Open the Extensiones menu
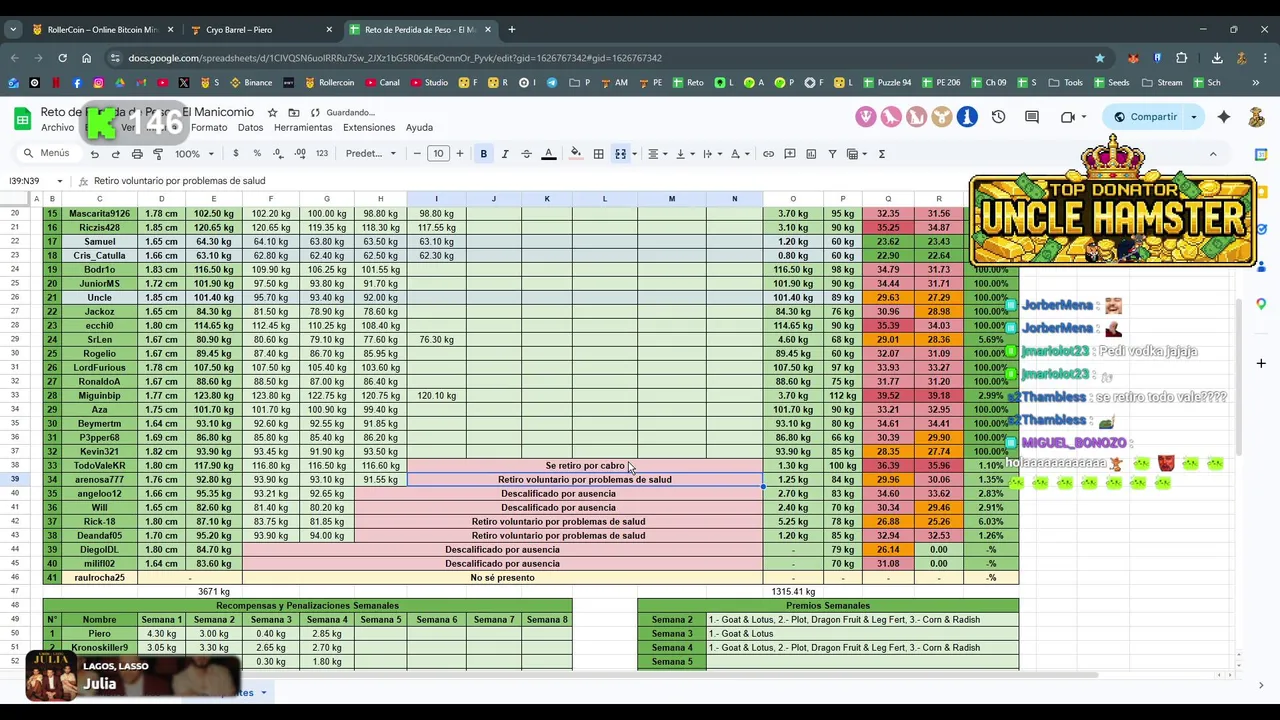1280x720 pixels. 369,128
